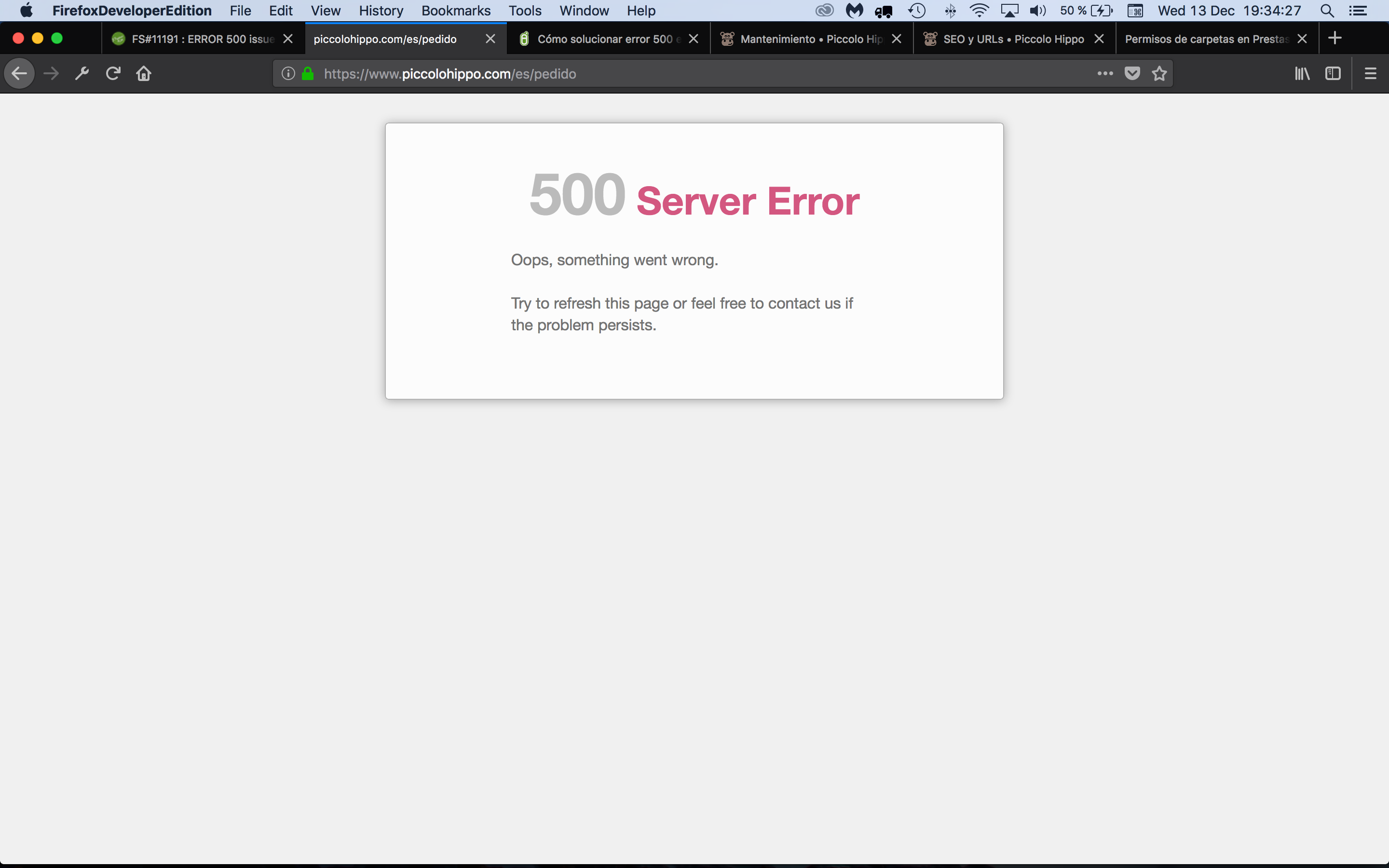Switch to Mantenimiento Piccolo Hippo tab
The height and width of the screenshot is (868, 1389).
tap(803, 39)
